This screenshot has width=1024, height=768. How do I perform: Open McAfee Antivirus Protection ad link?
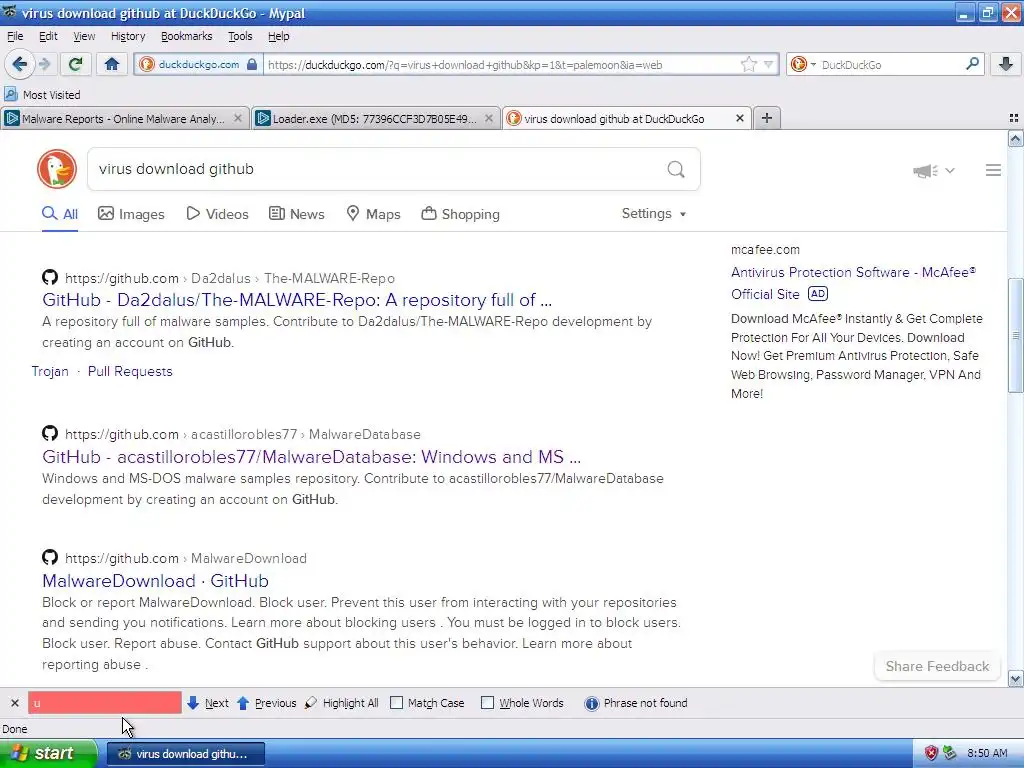(x=853, y=283)
